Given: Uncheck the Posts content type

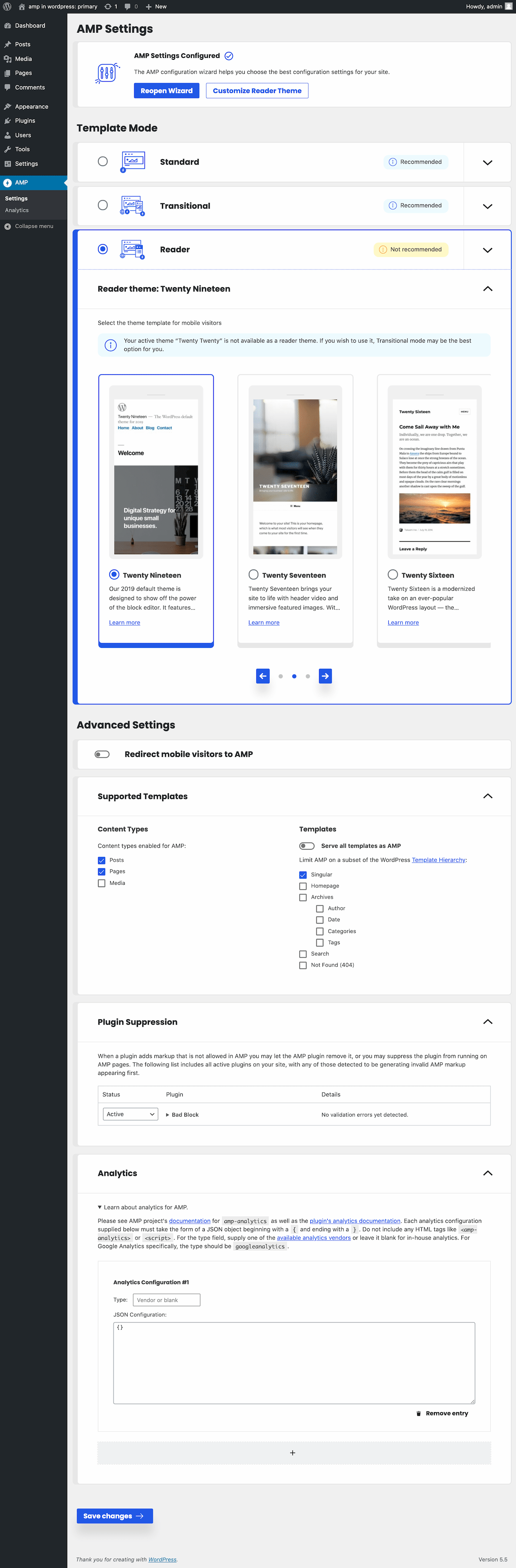Looking at the screenshot, I should (x=101, y=861).
